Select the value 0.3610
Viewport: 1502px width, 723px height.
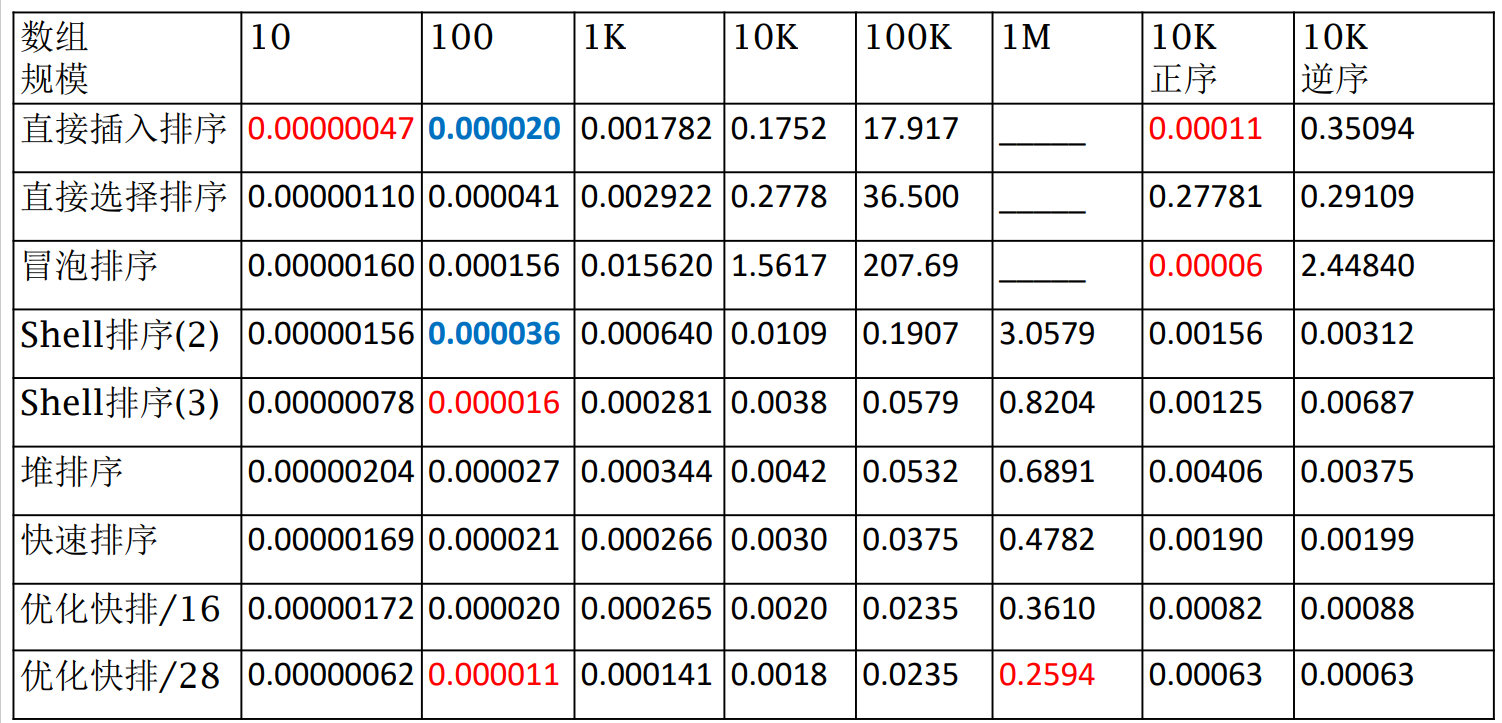point(1047,608)
